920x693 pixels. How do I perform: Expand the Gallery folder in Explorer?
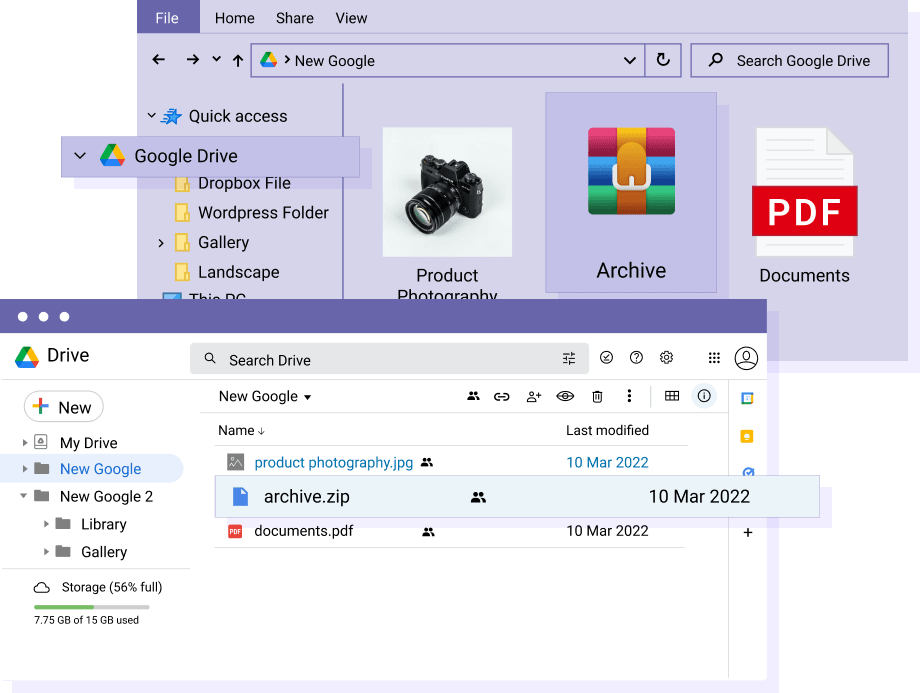[x=161, y=242]
